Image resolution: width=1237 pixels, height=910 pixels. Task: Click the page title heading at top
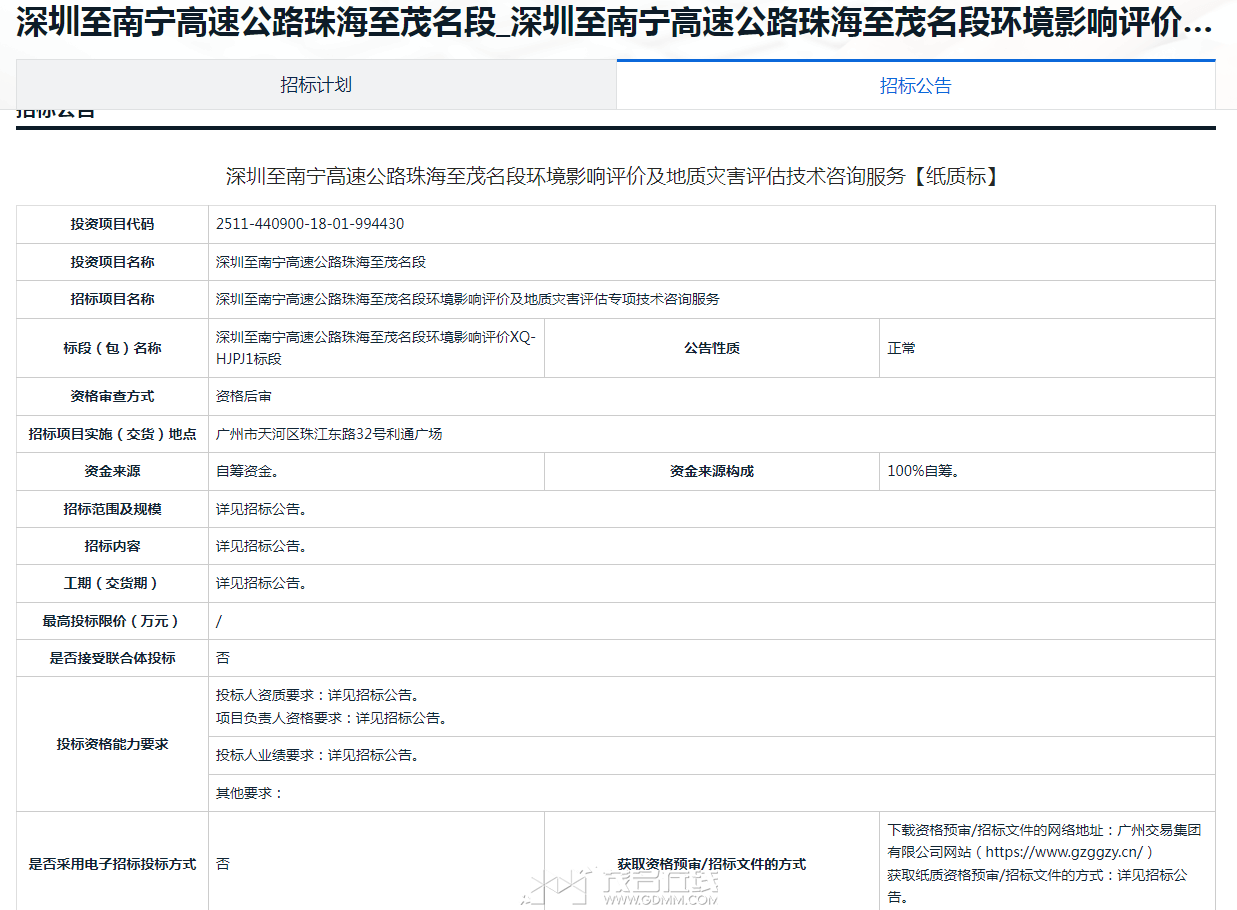tap(614, 25)
